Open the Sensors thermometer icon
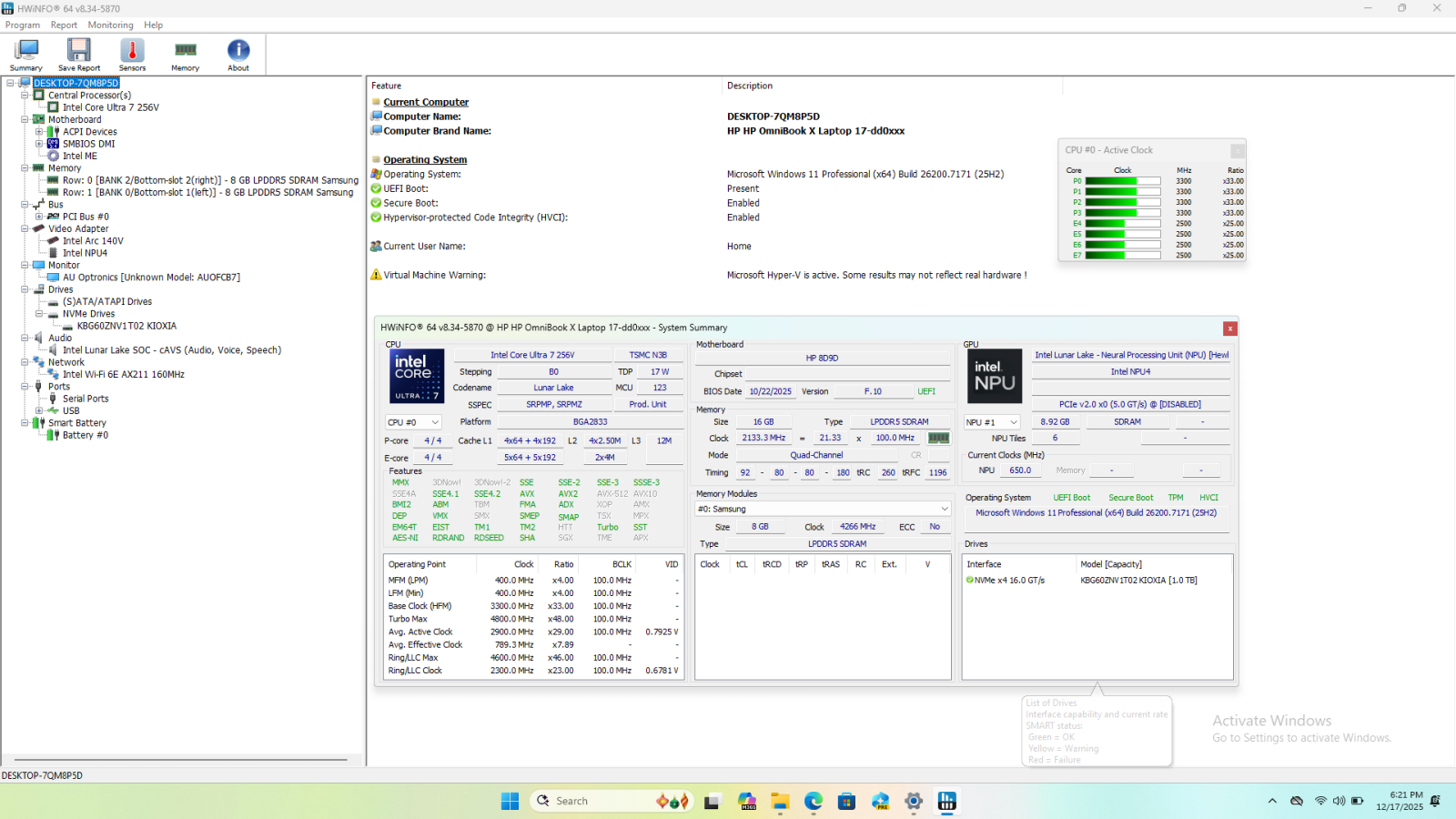1456x819 pixels. click(132, 55)
